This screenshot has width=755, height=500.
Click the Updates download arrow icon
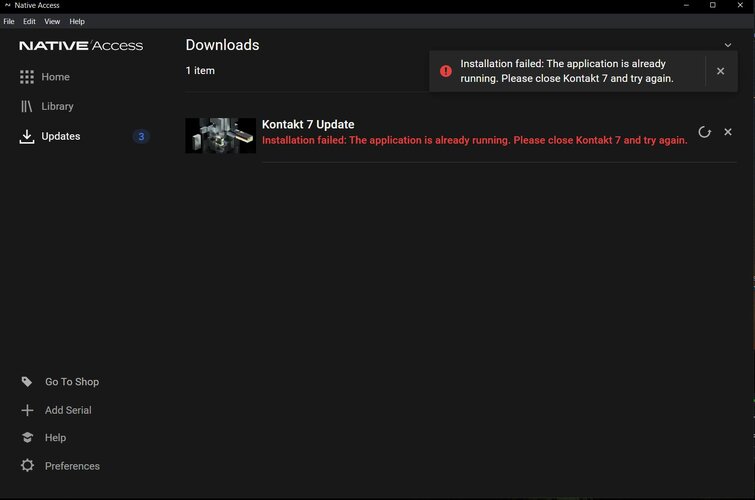(x=26, y=136)
